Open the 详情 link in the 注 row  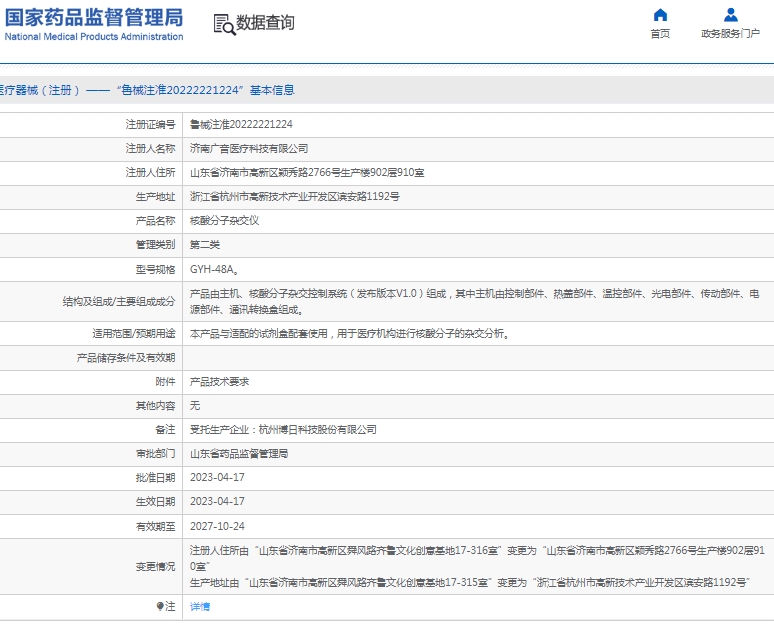coord(200,607)
